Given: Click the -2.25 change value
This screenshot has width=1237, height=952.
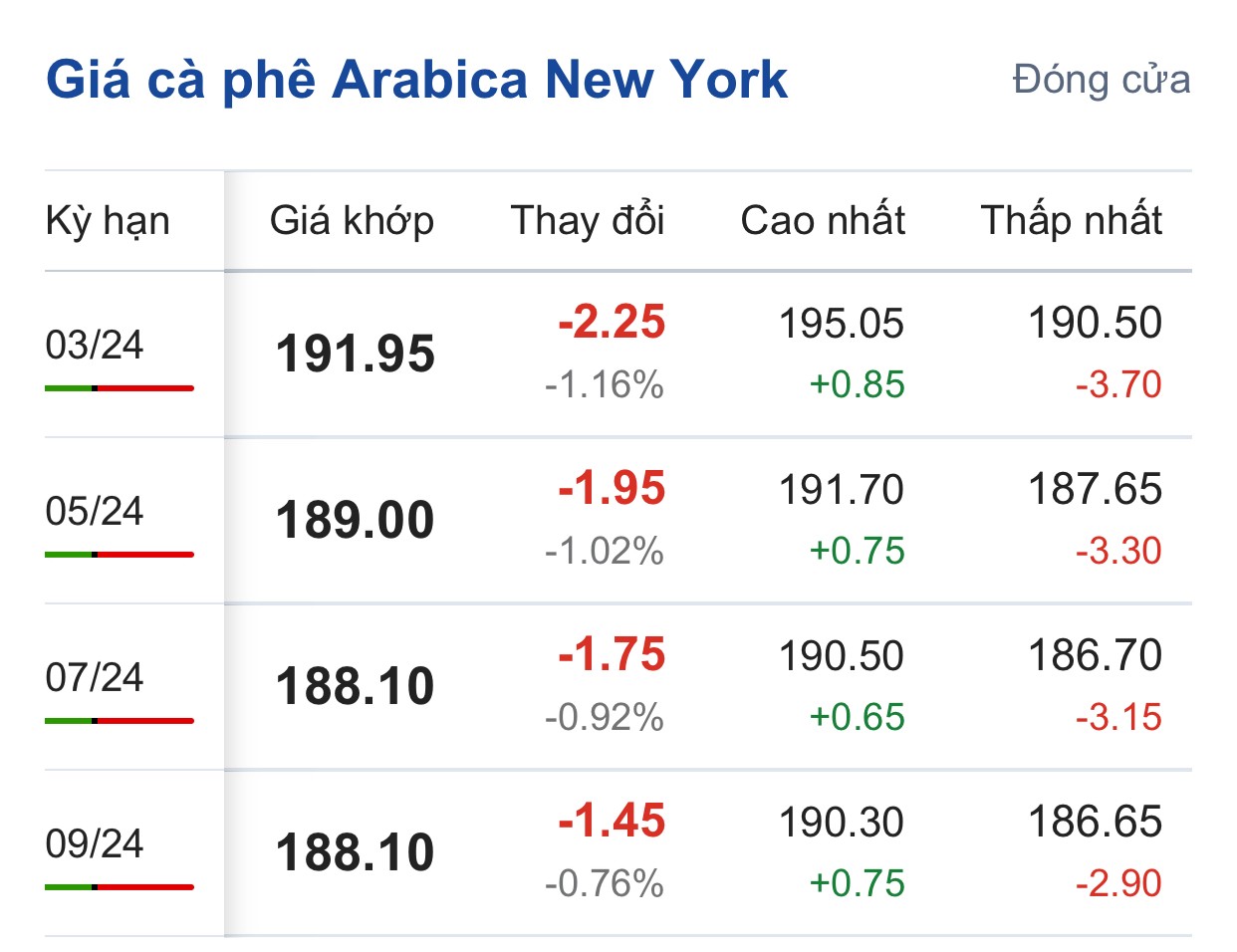Looking at the screenshot, I should (x=612, y=323).
